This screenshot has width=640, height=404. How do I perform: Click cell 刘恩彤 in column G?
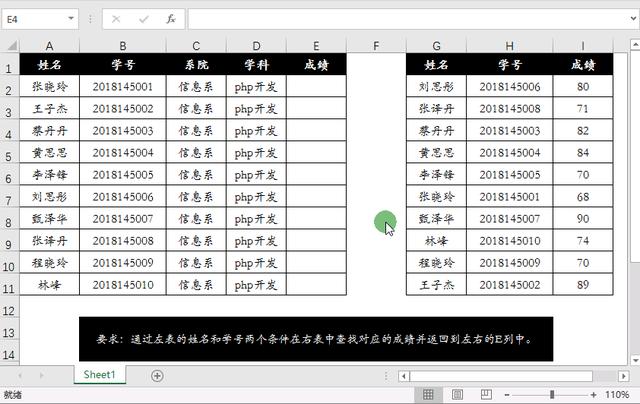click(x=436, y=87)
